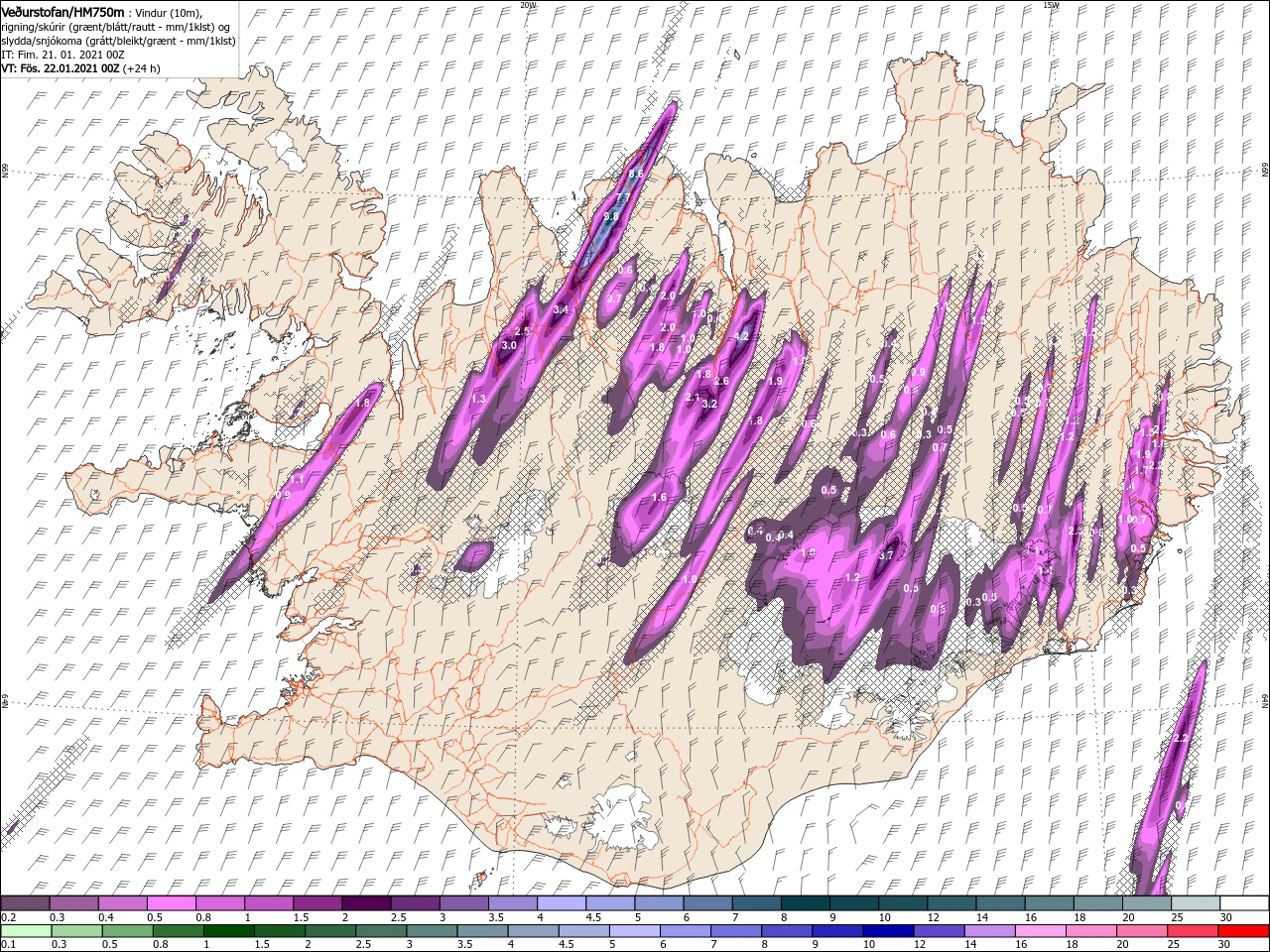
Task: Click the 'Veðurstofan/HM750m' title text
Action: (x=63, y=11)
